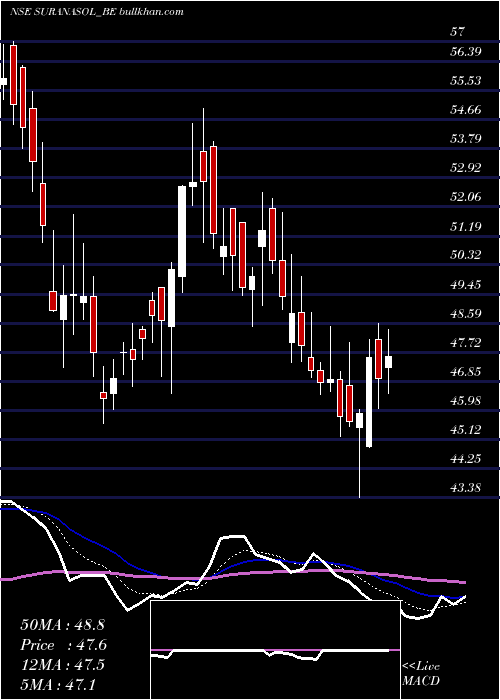Click the NSE SURANASOL_BE bullkhan.com chart title

[x=96, y=12]
